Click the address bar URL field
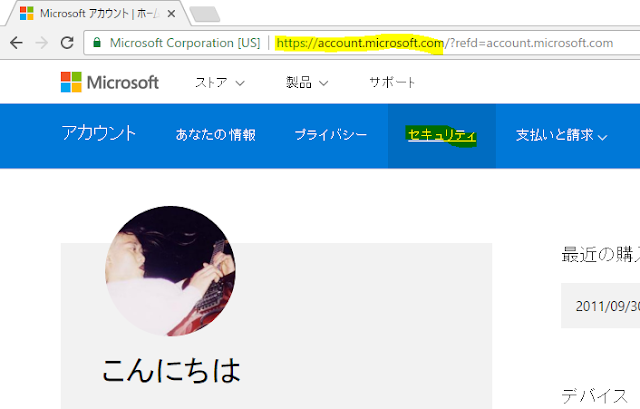Screen dimensions: 640x409 point(362,43)
